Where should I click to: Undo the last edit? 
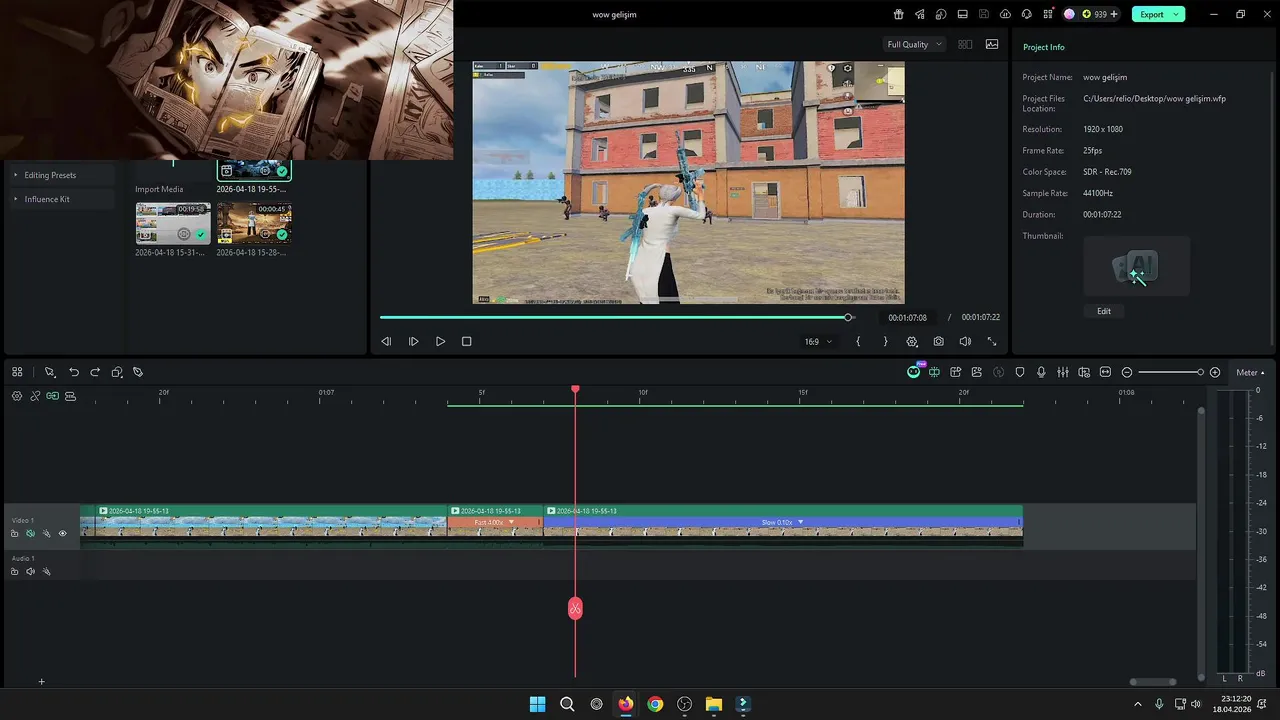click(x=73, y=372)
